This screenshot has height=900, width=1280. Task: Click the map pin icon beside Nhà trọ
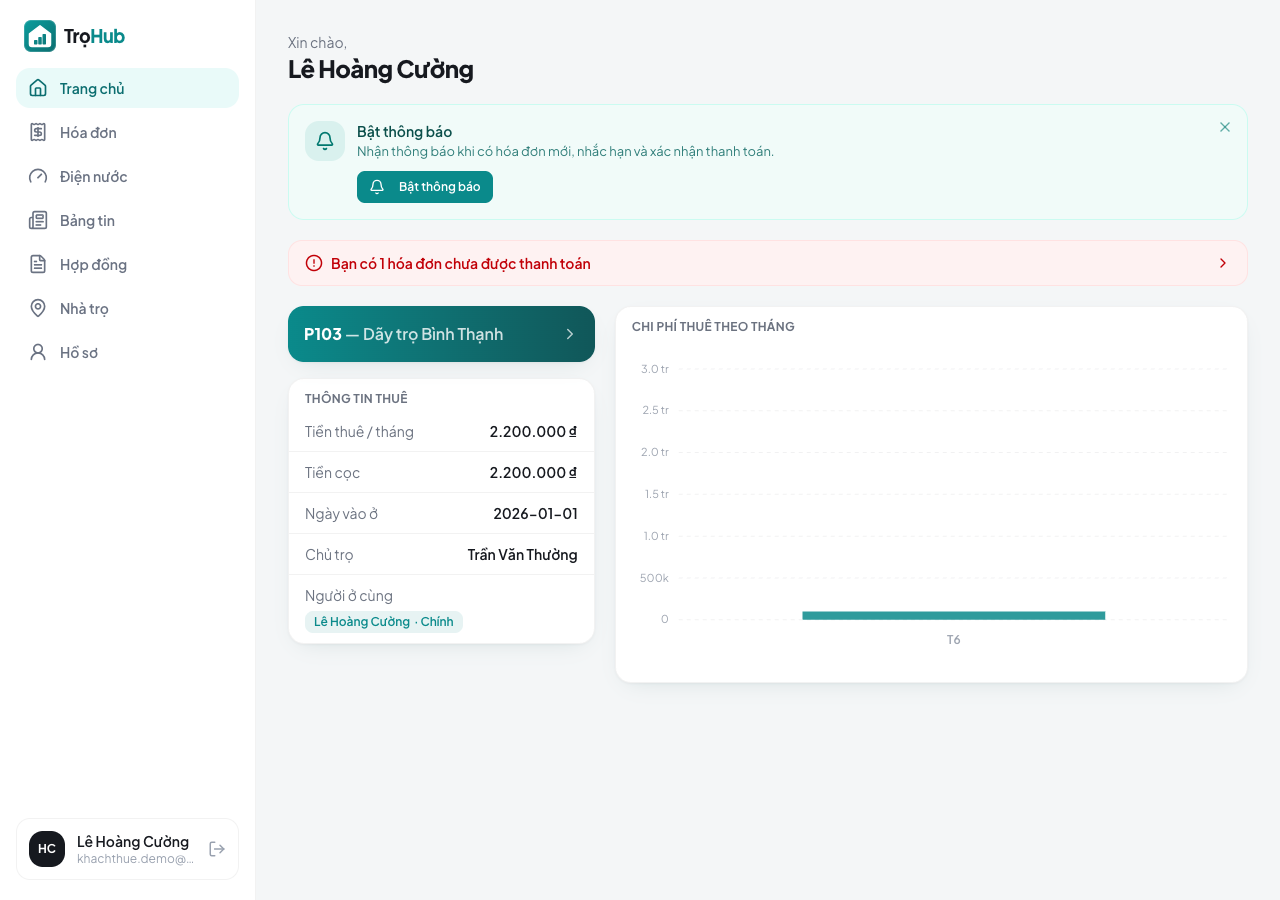[38, 308]
